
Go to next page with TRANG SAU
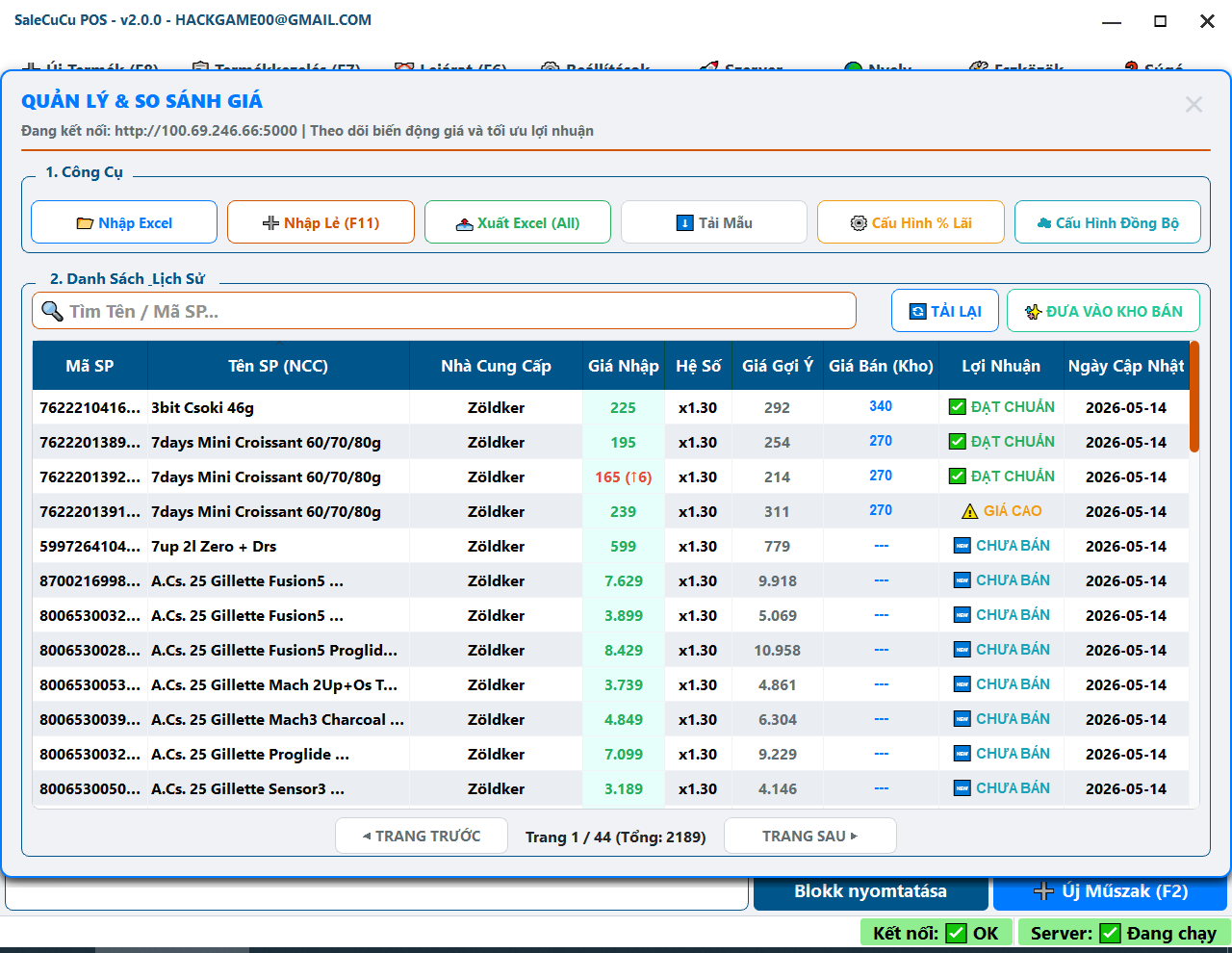tap(809, 836)
